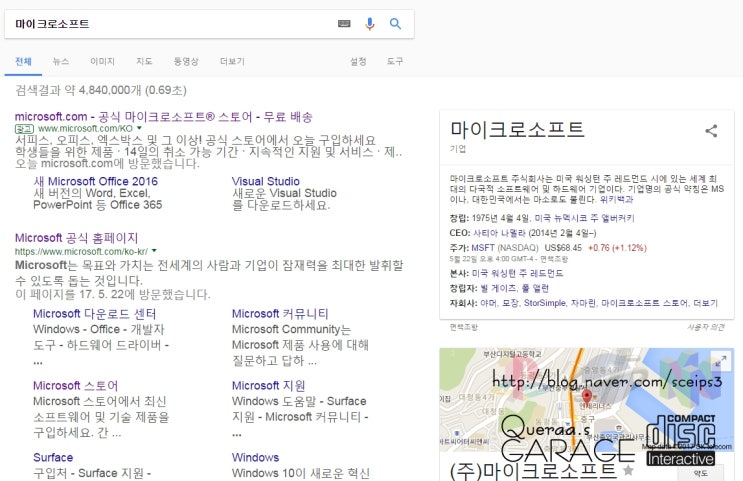Screen dimensions: 743x481
Task: Open dropdown arrow next to www.microsoft.com/KO
Action: (139, 128)
